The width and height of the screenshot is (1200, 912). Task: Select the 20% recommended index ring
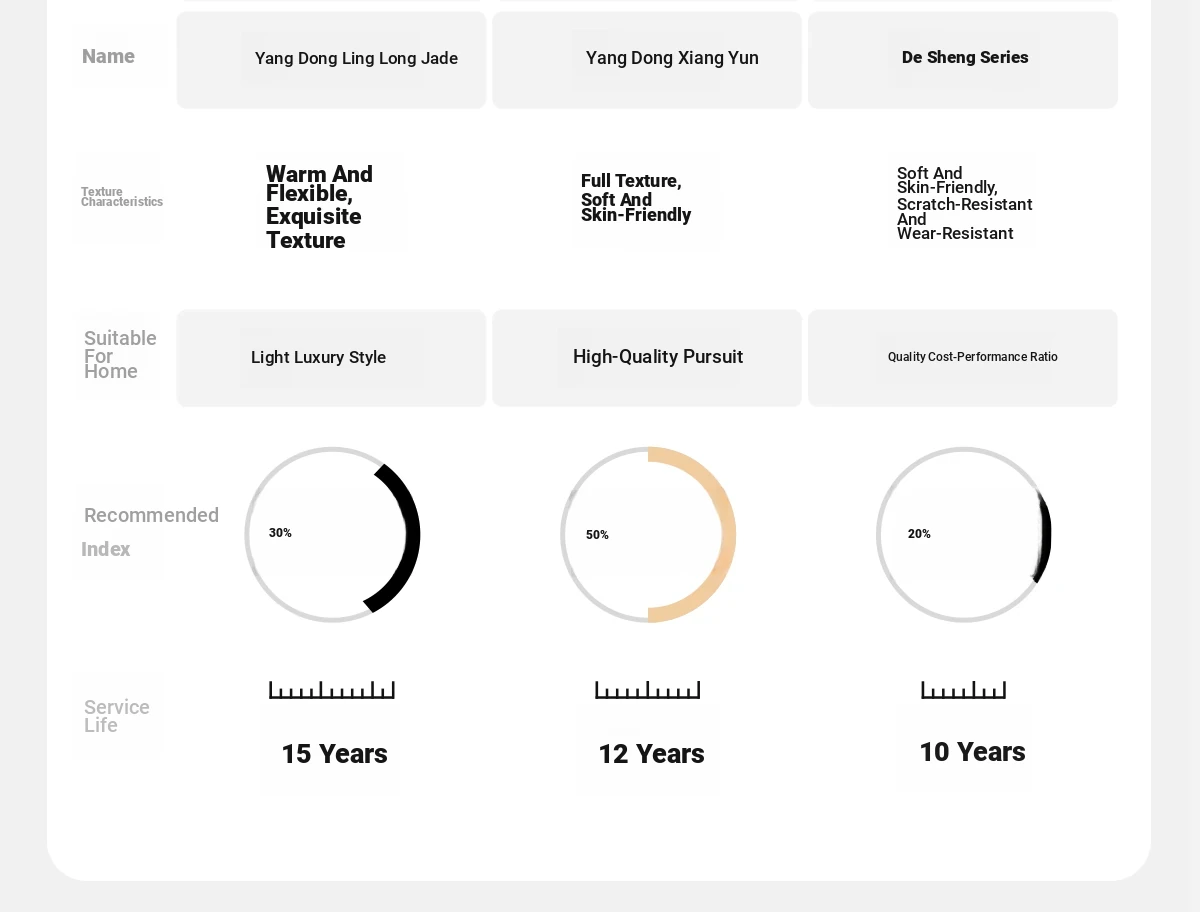[x=964, y=535]
